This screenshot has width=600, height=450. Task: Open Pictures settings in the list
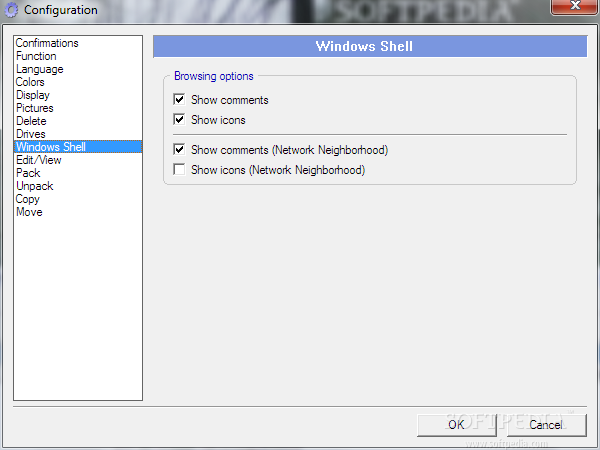coord(78,108)
